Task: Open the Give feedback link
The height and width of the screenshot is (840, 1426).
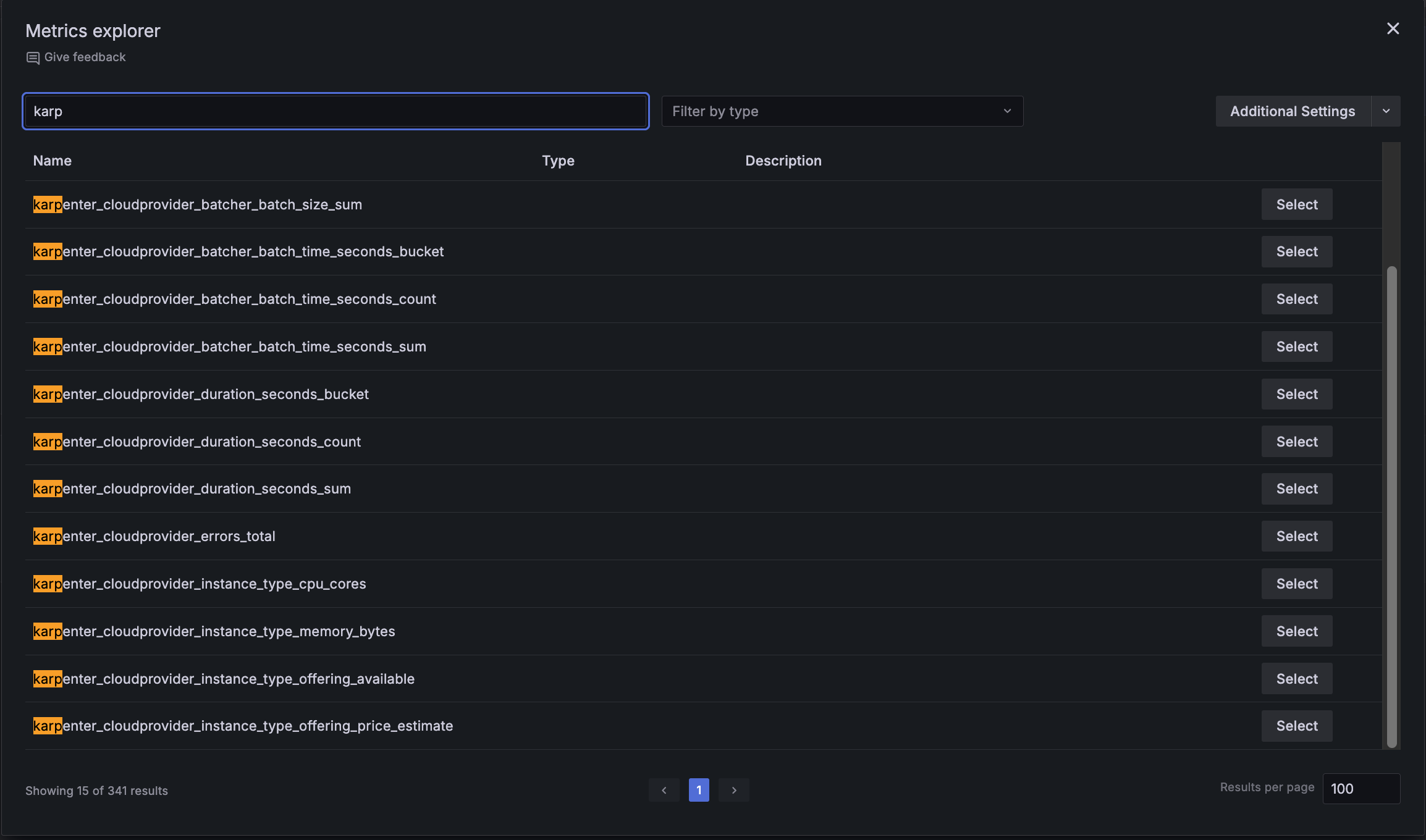Action: point(85,57)
